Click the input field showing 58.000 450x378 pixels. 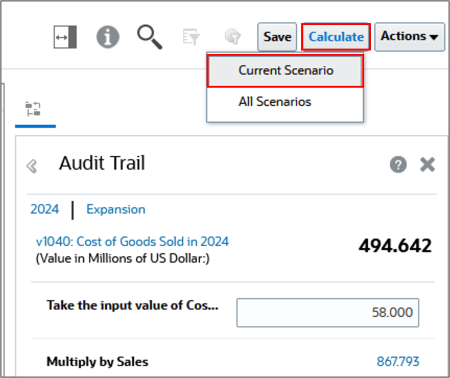tap(328, 313)
